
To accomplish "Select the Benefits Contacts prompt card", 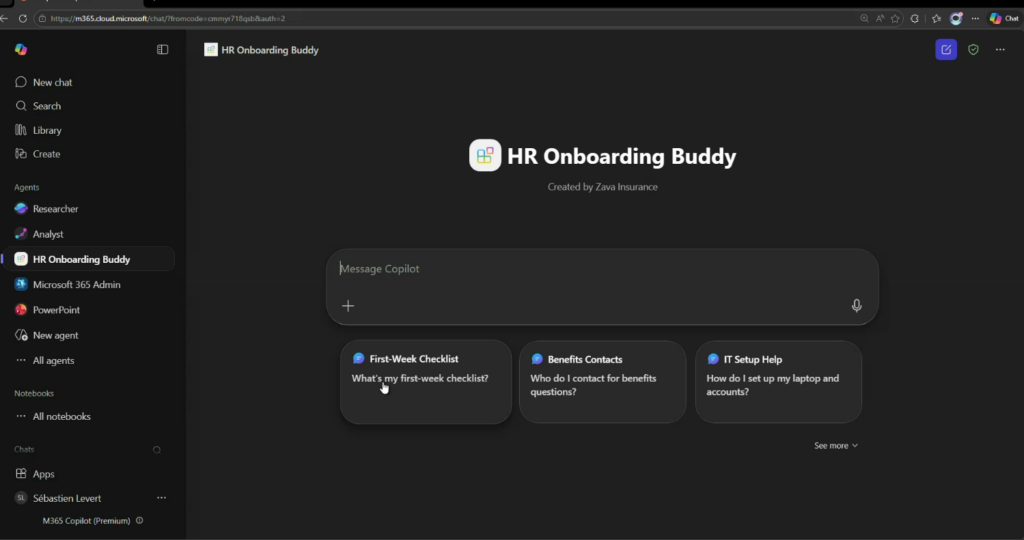I will 602,381.
